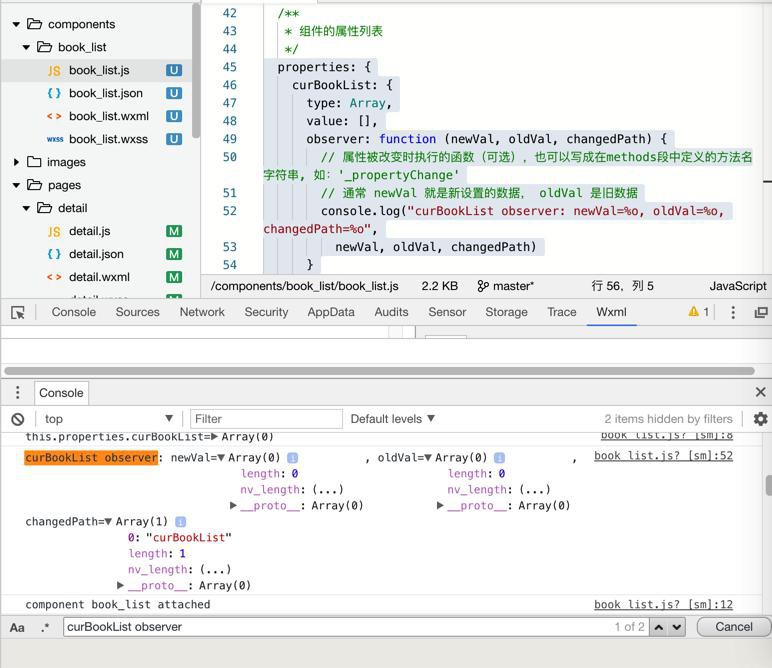Click the inspect element picker icon
Image resolution: width=772 pixels, height=668 pixels.
coord(18,312)
